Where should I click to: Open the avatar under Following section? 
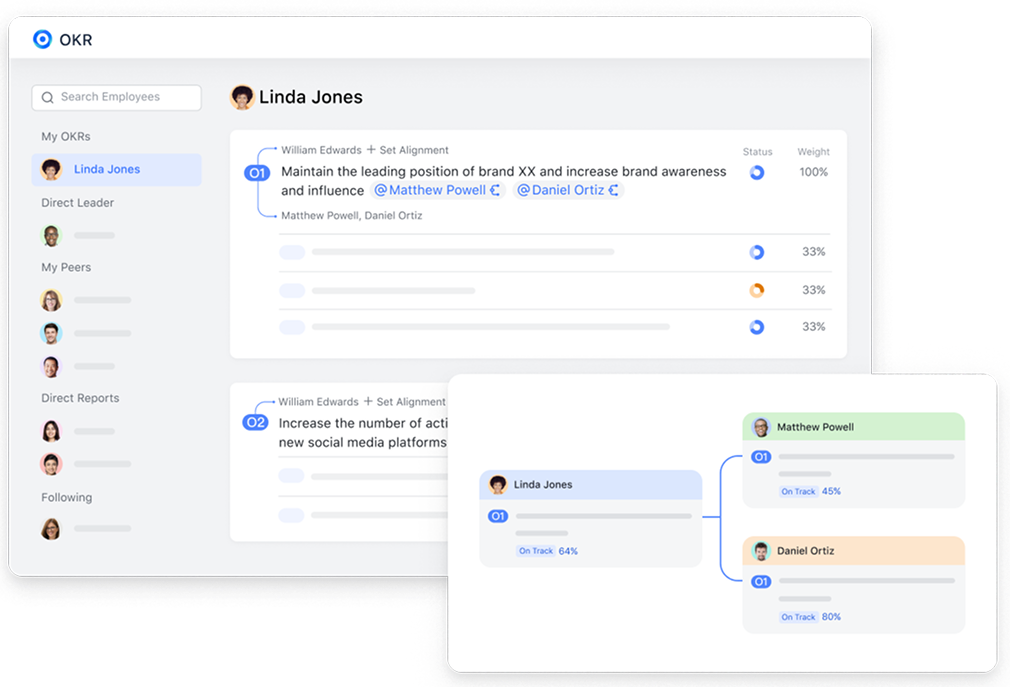point(51,529)
